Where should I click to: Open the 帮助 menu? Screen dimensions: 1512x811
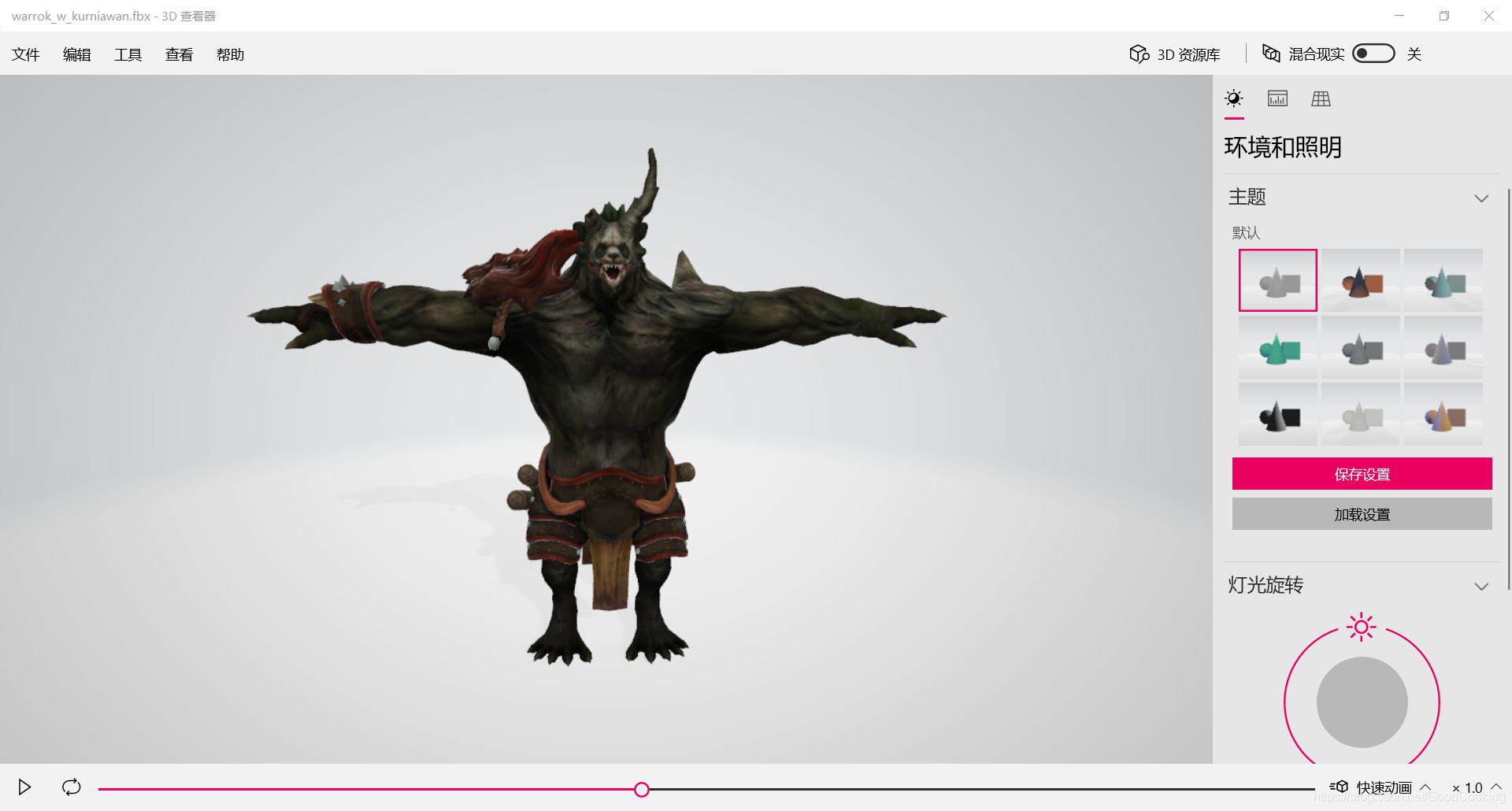[231, 54]
